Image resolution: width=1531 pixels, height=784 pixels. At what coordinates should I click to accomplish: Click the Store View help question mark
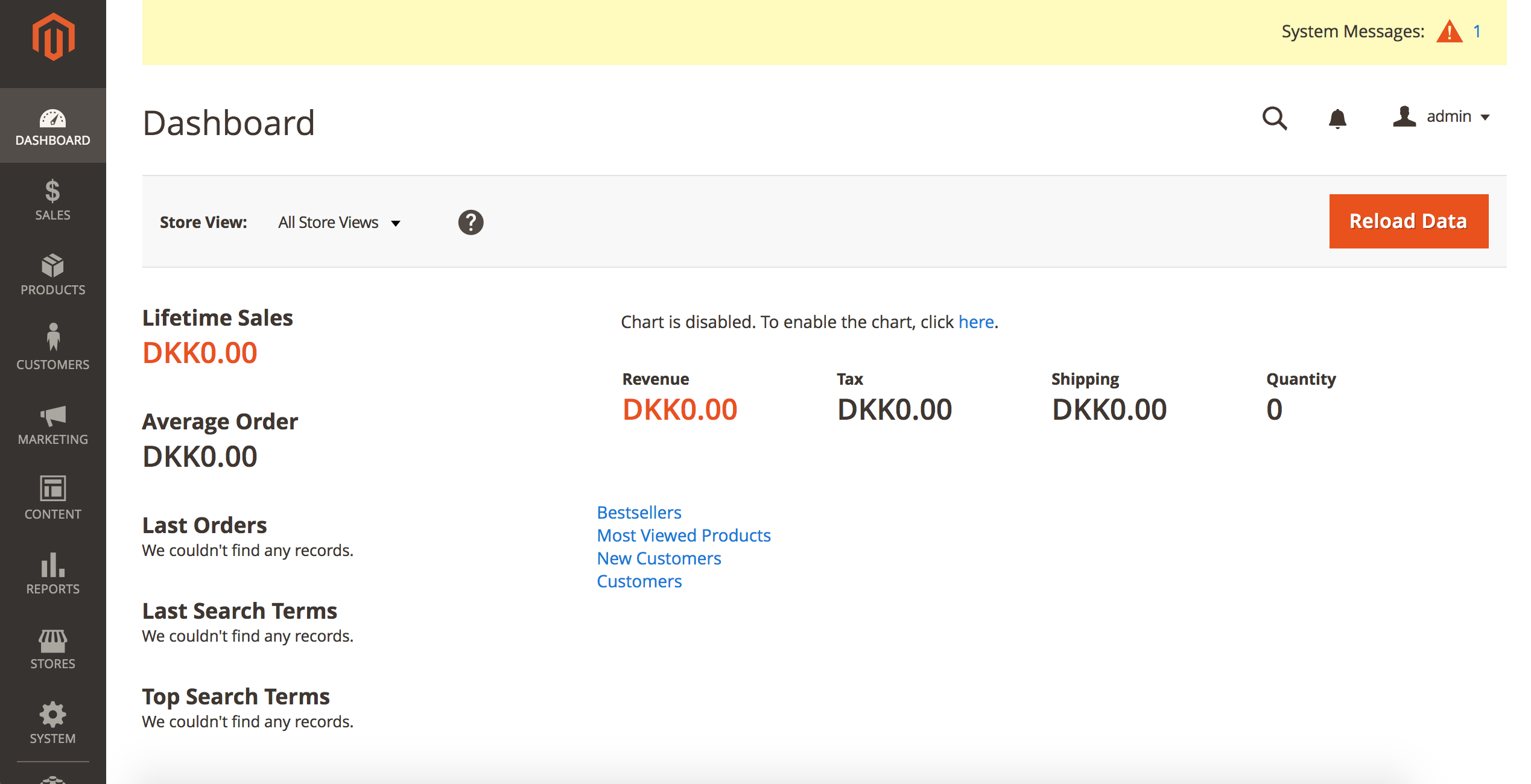pos(471,223)
